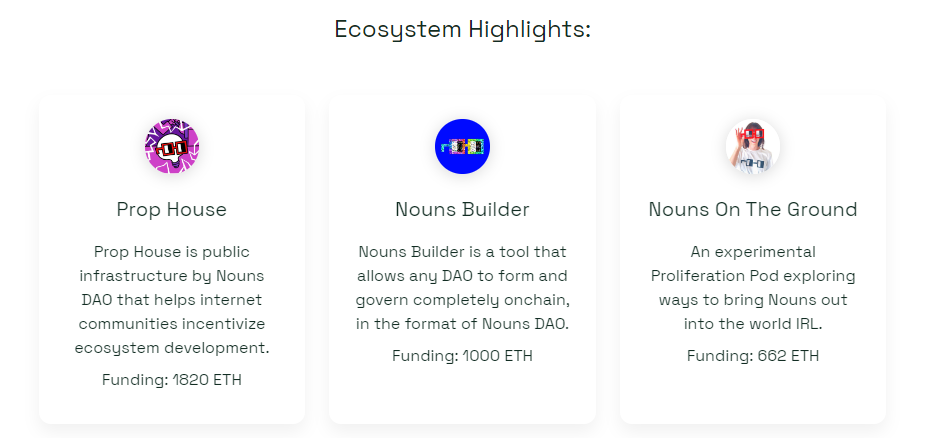Image resolution: width=929 pixels, height=438 pixels.
Task: Select the 'communities incentivize' text line
Action: click(x=172, y=324)
